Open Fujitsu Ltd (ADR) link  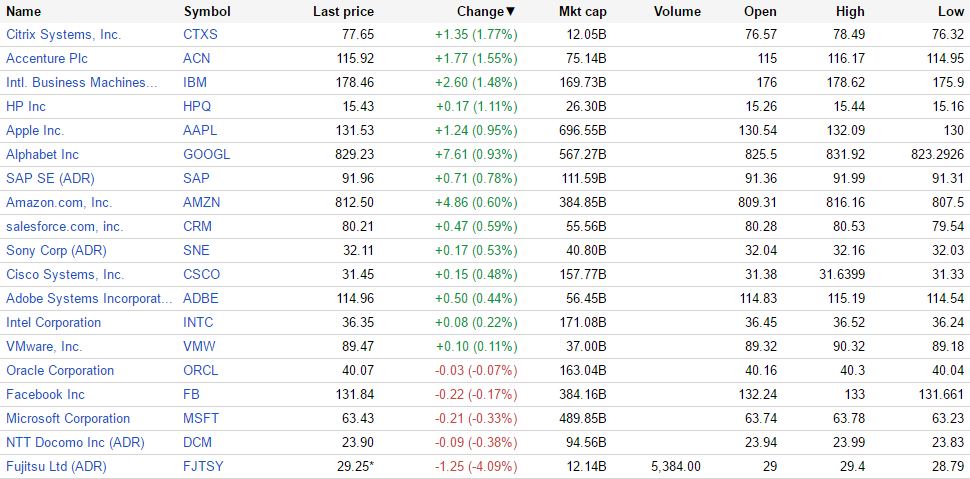click(x=56, y=466)
